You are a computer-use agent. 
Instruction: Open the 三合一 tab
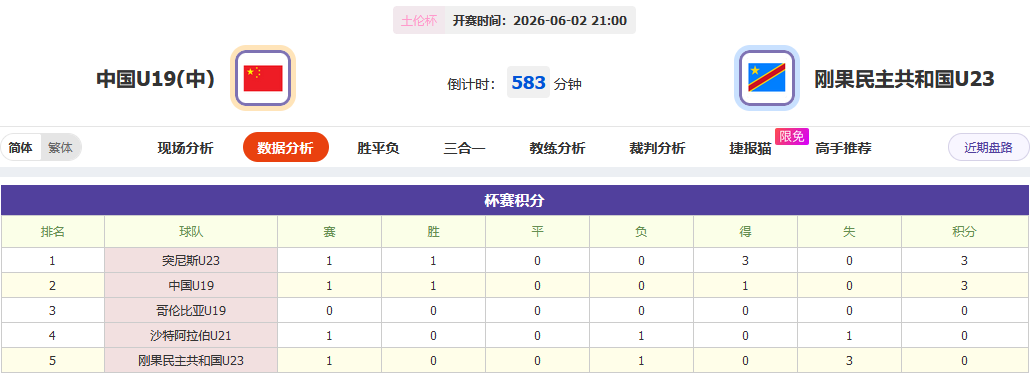[x=464, y=148]
